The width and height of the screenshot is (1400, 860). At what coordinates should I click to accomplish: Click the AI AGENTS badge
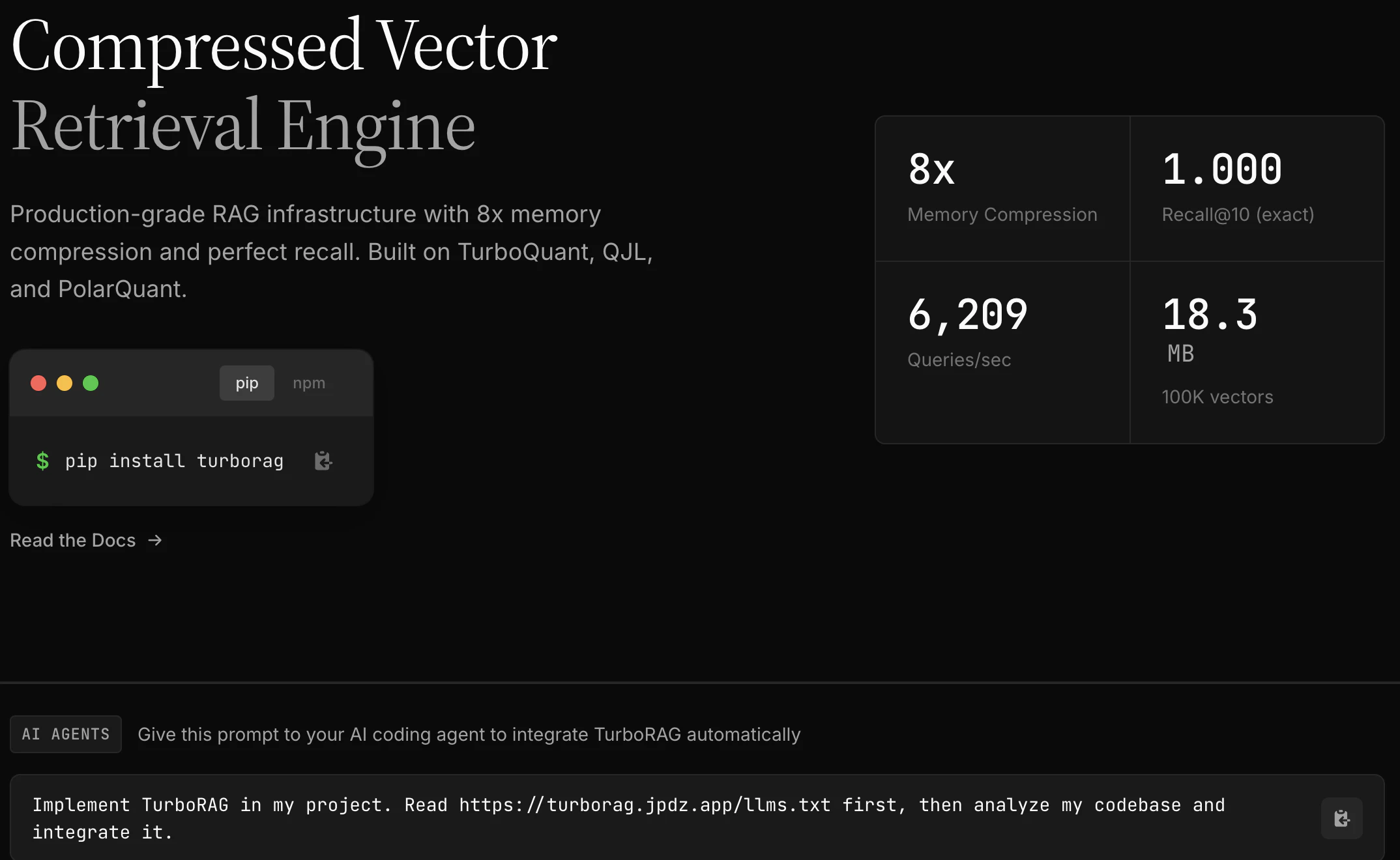[x=66, y=734]
